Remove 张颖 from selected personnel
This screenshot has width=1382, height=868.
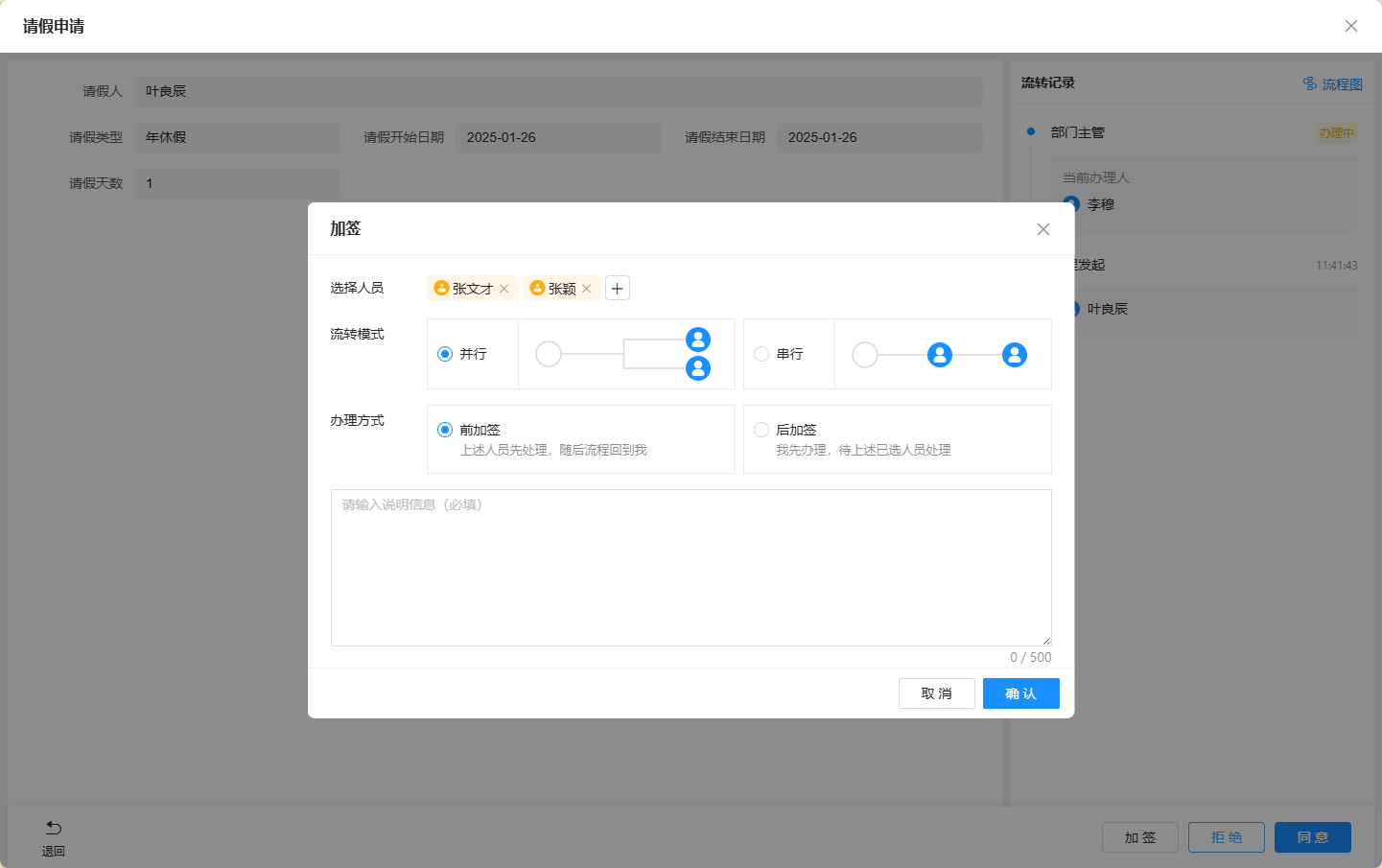click(x=587, y=289)
